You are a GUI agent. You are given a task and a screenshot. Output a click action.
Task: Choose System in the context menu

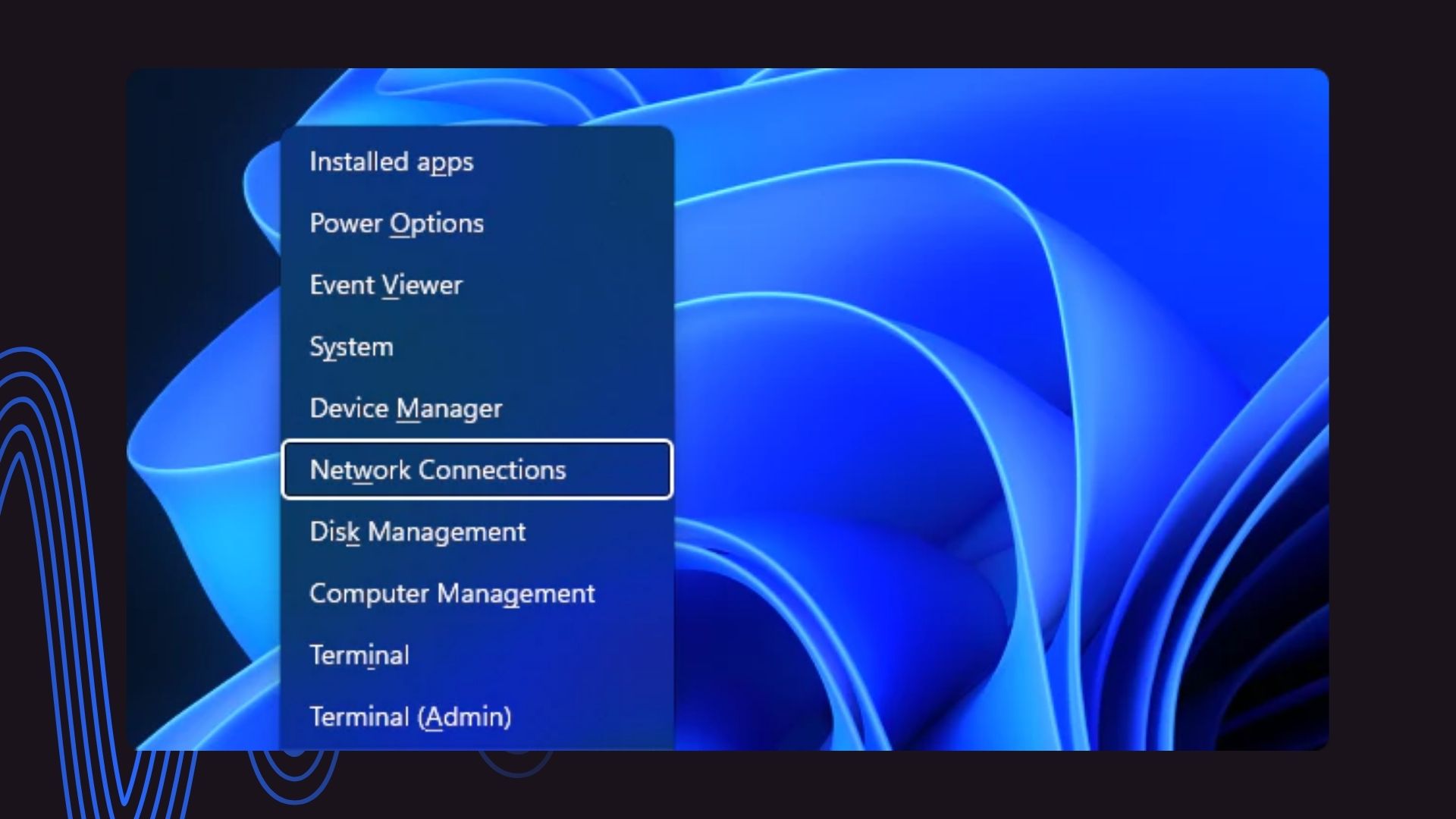coord(477,347)
